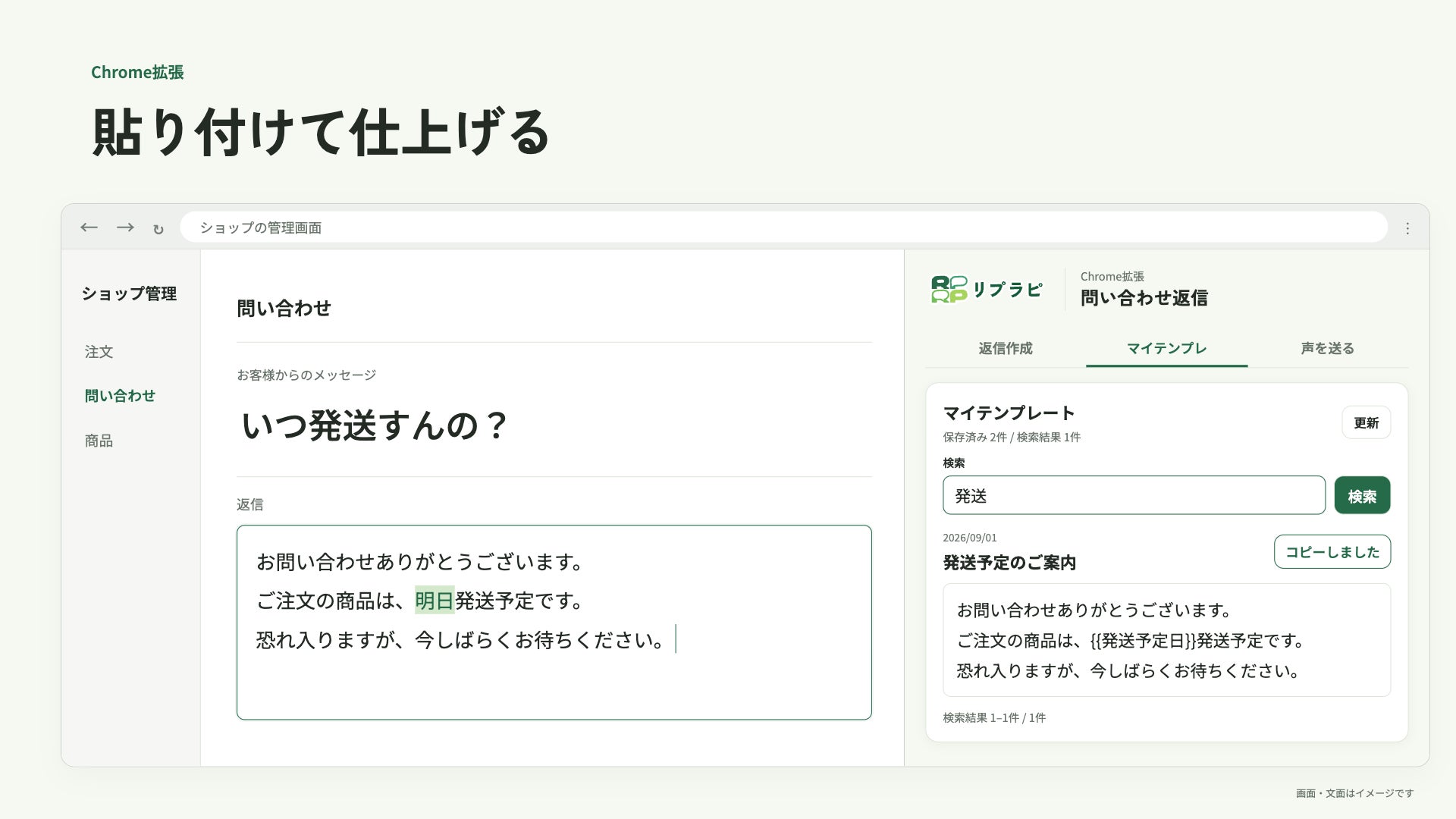Viewport: 1456px width, 819px height.
Task: Reload the page with refresh icon
Action: [x=158, y=229]
